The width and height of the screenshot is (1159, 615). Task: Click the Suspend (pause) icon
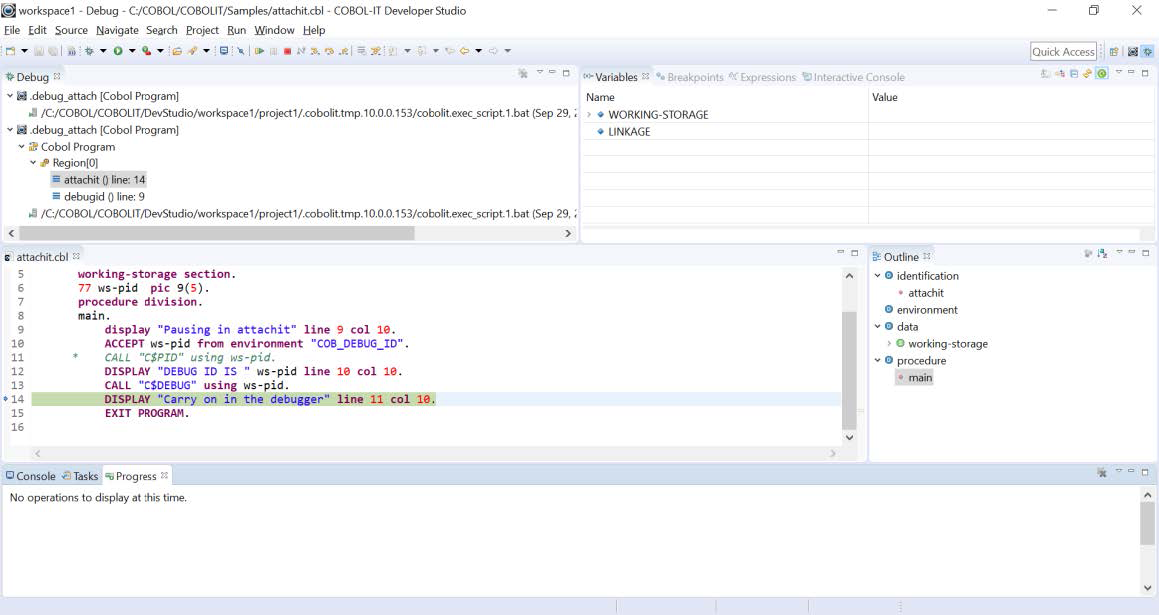[x=272, y=51]
